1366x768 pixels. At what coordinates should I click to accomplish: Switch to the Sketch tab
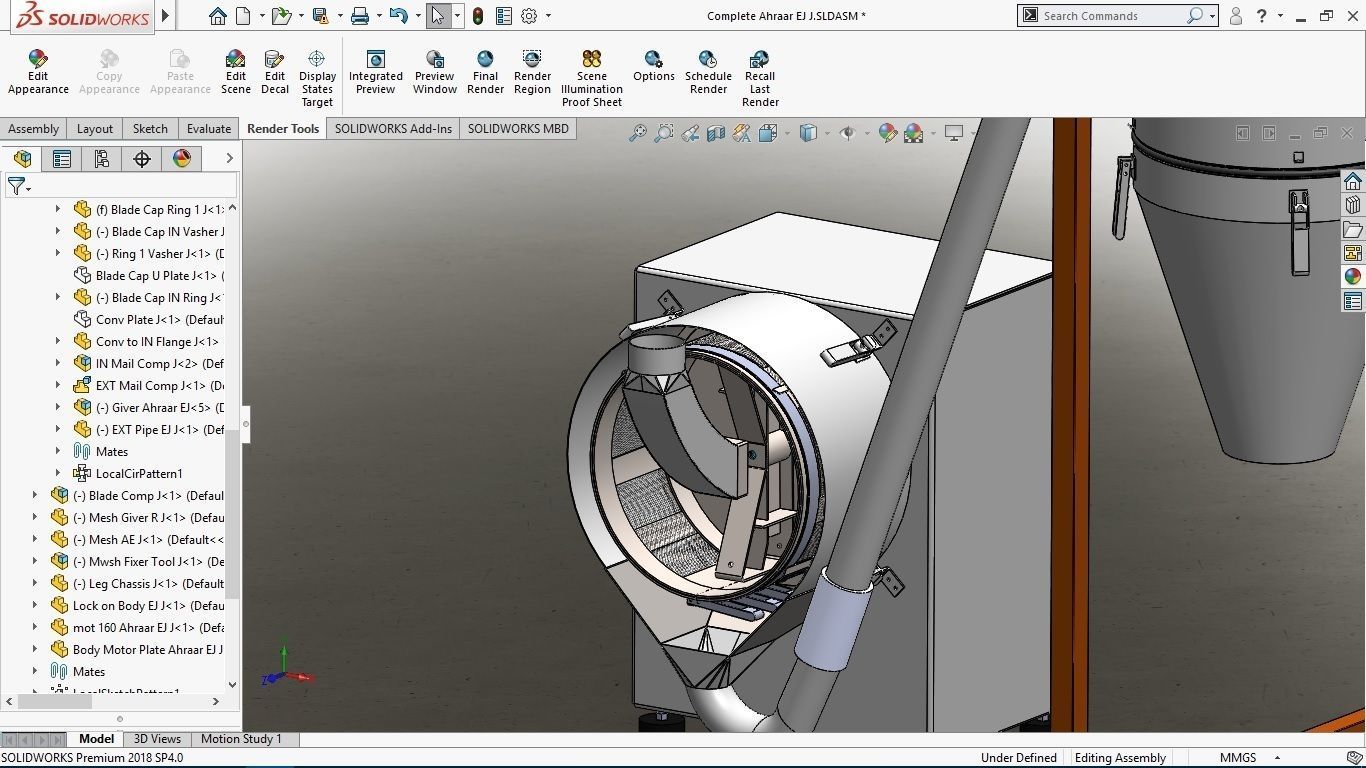(150, 129)
